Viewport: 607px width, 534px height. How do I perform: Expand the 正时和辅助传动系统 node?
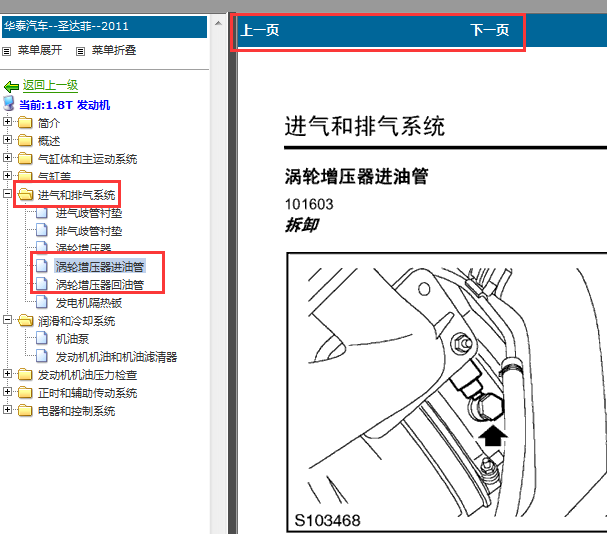[7, 391]
